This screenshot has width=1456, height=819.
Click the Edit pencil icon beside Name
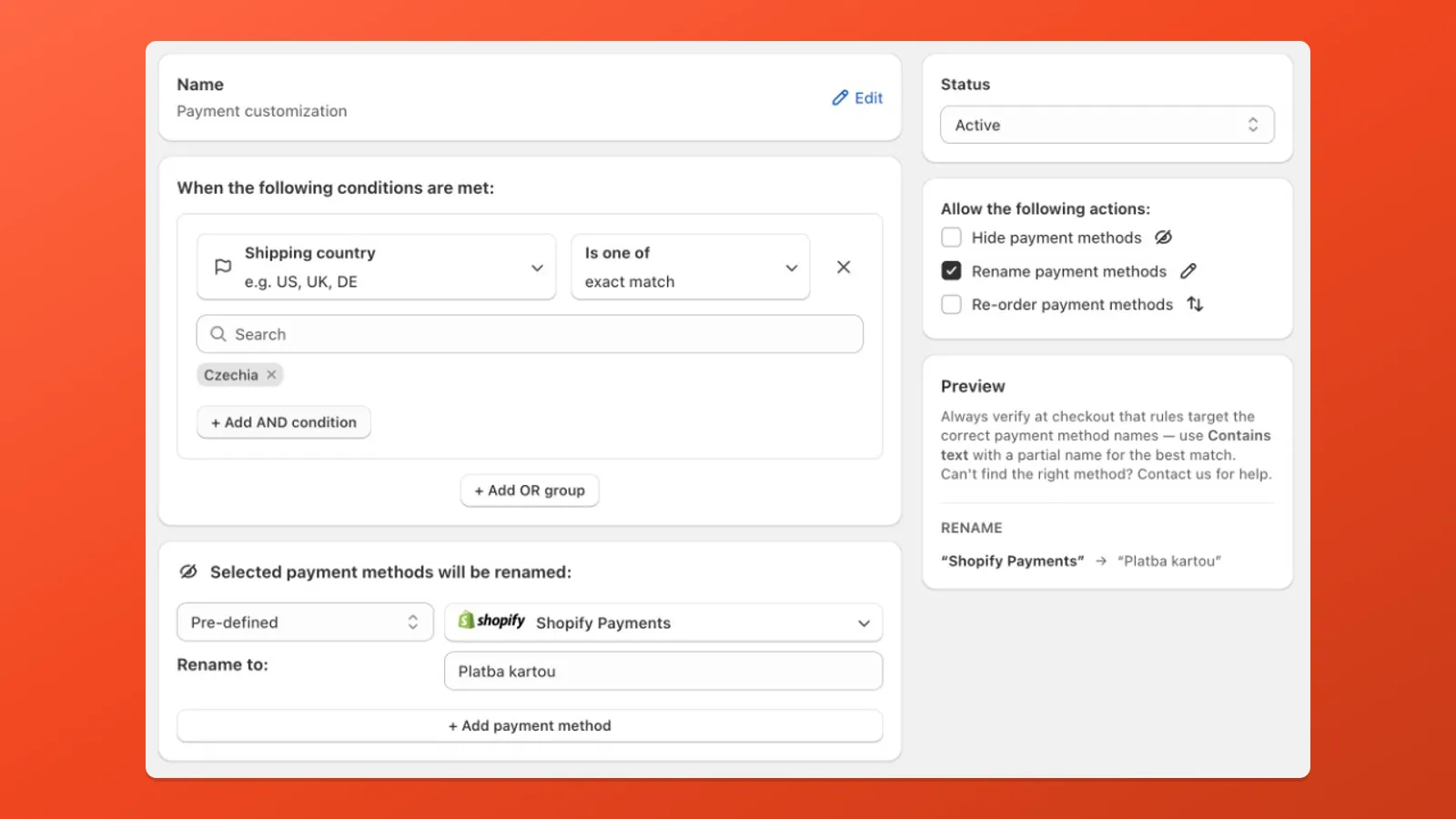pyautogui.click(x=838, y=97)
